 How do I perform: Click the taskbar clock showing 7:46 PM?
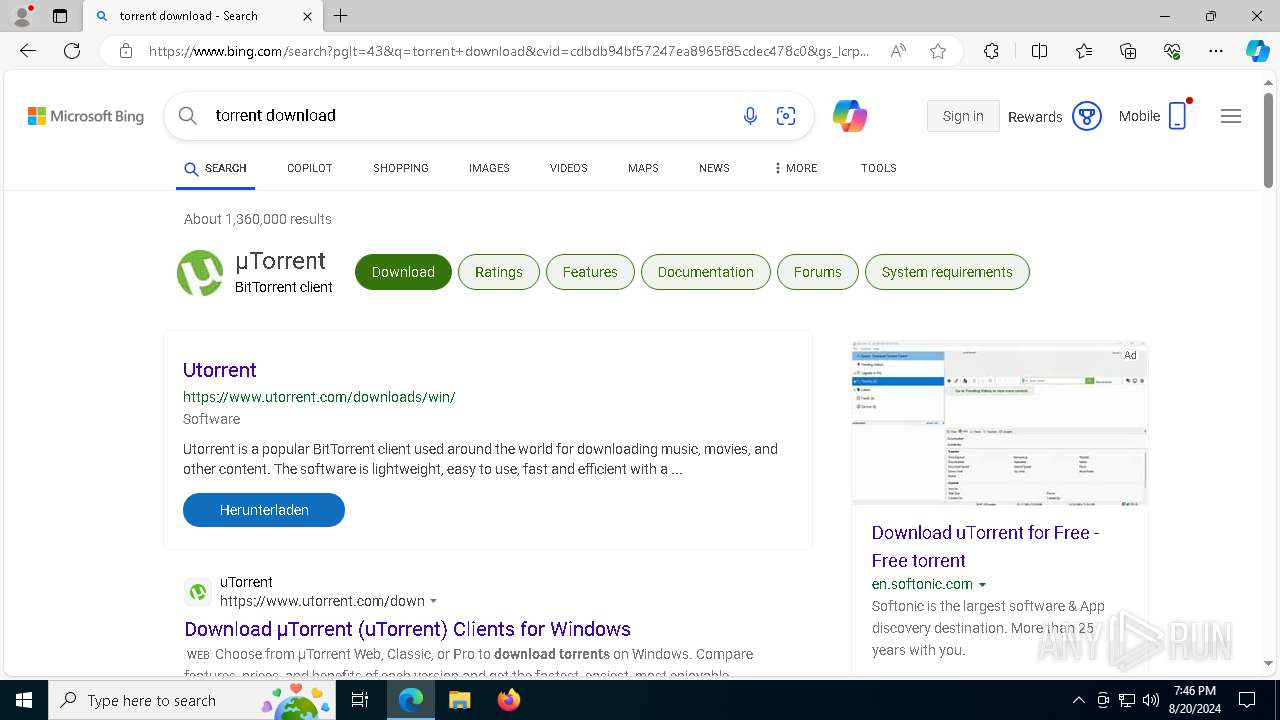1195,700
